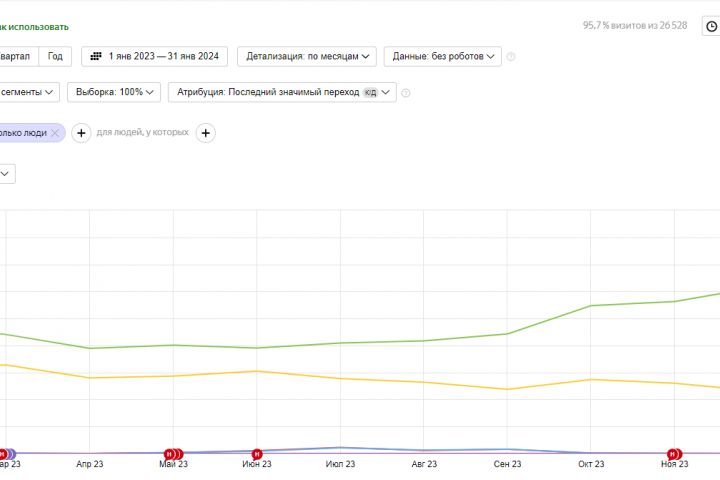Open the date range picker 1 янв 2023 — 31 янв 2024
The height and width of the screenshot is (480, 720).
[154, 56]
